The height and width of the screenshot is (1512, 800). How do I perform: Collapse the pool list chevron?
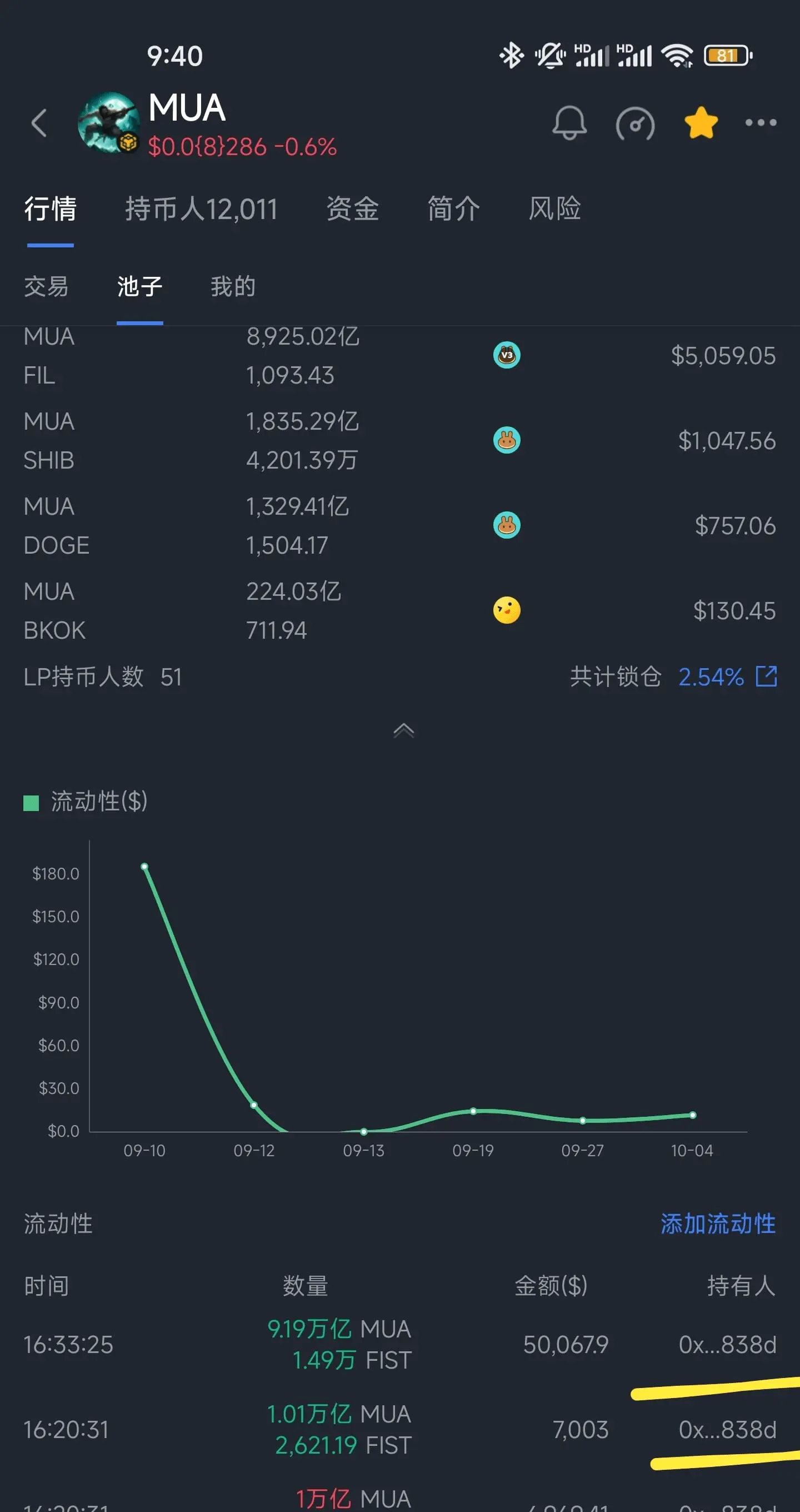tap(403, 730)
